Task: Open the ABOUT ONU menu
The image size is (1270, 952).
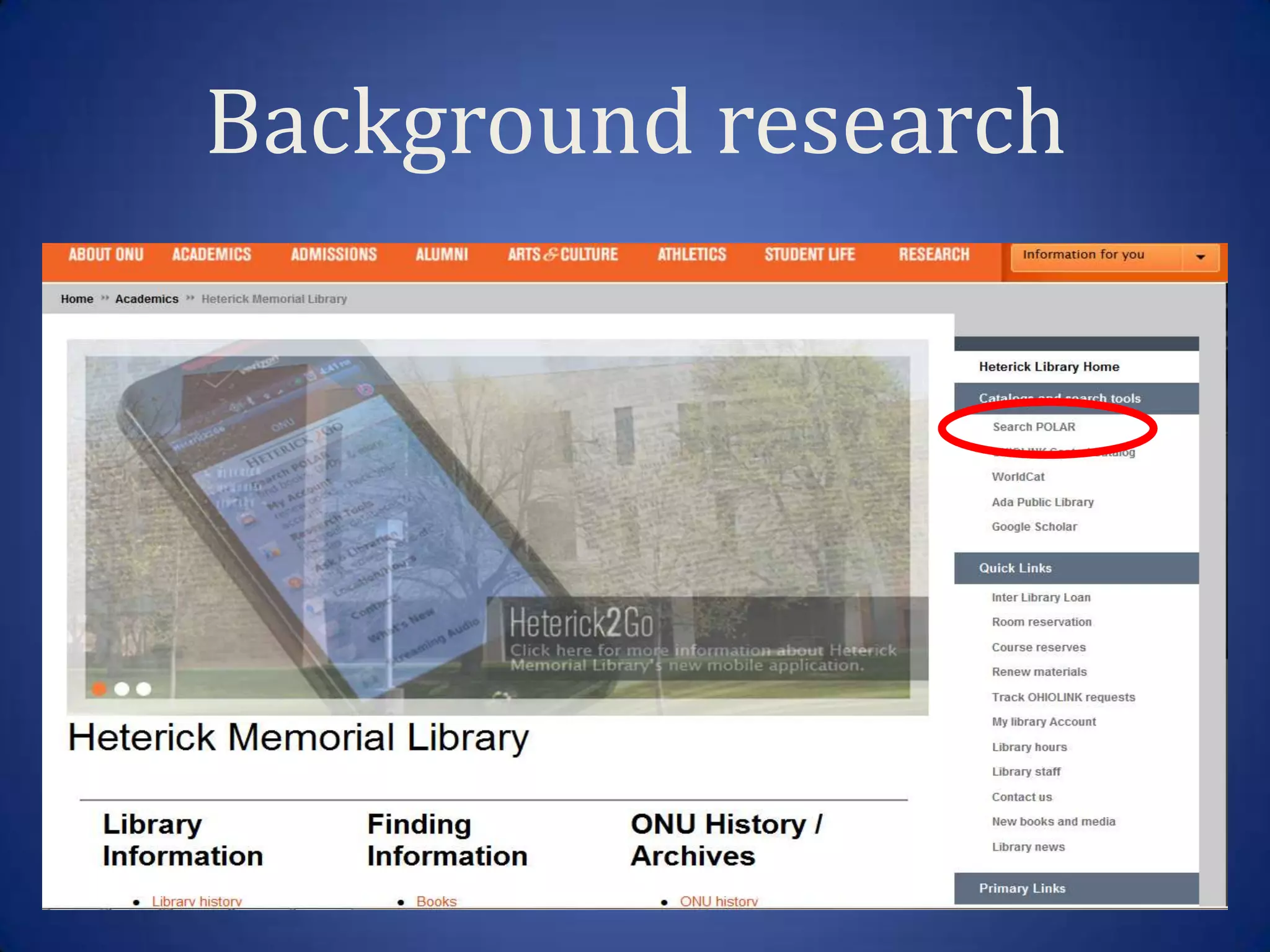Action: (106, 255)
